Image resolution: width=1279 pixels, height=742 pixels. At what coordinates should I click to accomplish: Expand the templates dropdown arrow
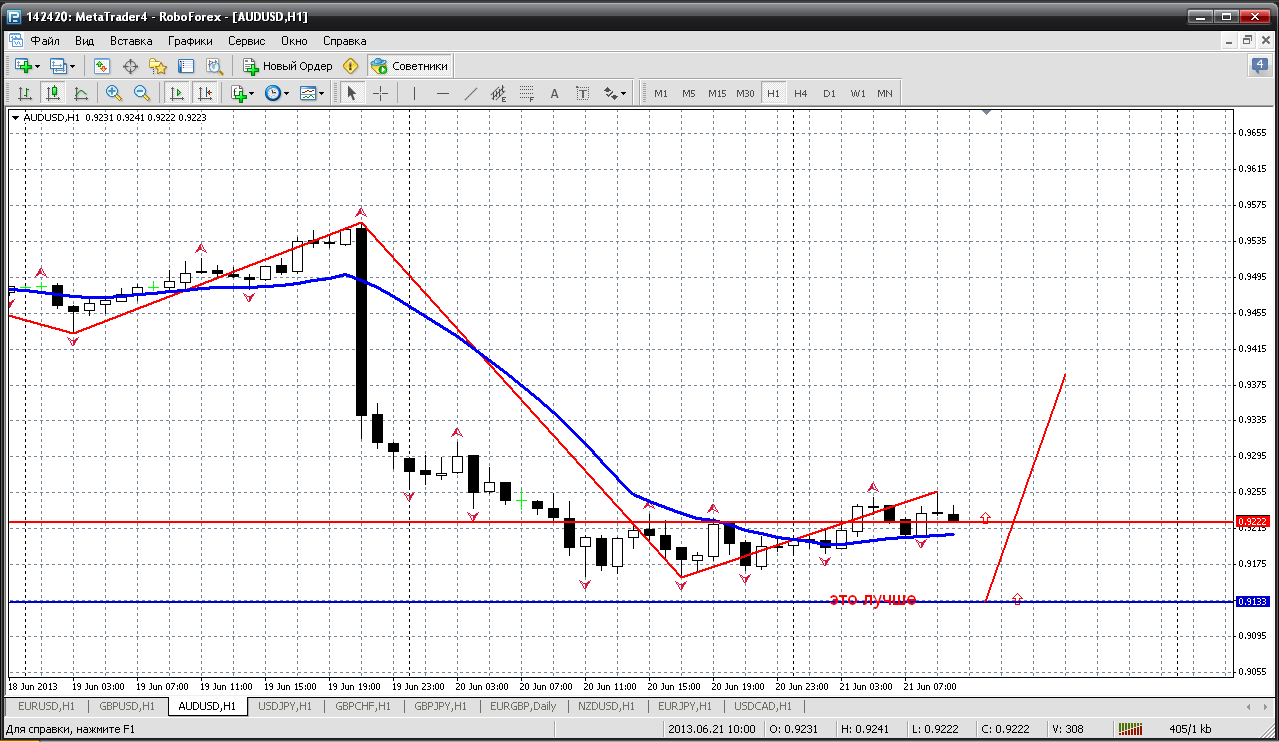[x=322, y=94]
